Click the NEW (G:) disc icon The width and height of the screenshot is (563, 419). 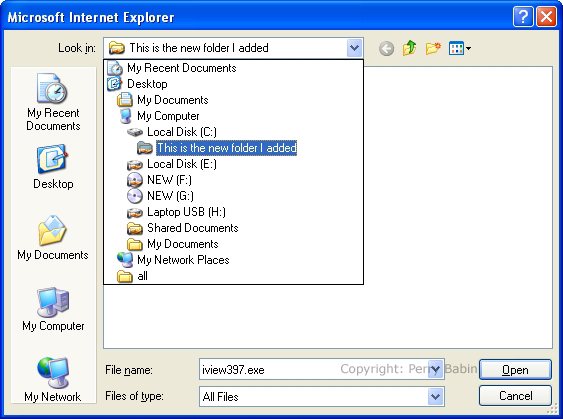[x=135, y=196]
